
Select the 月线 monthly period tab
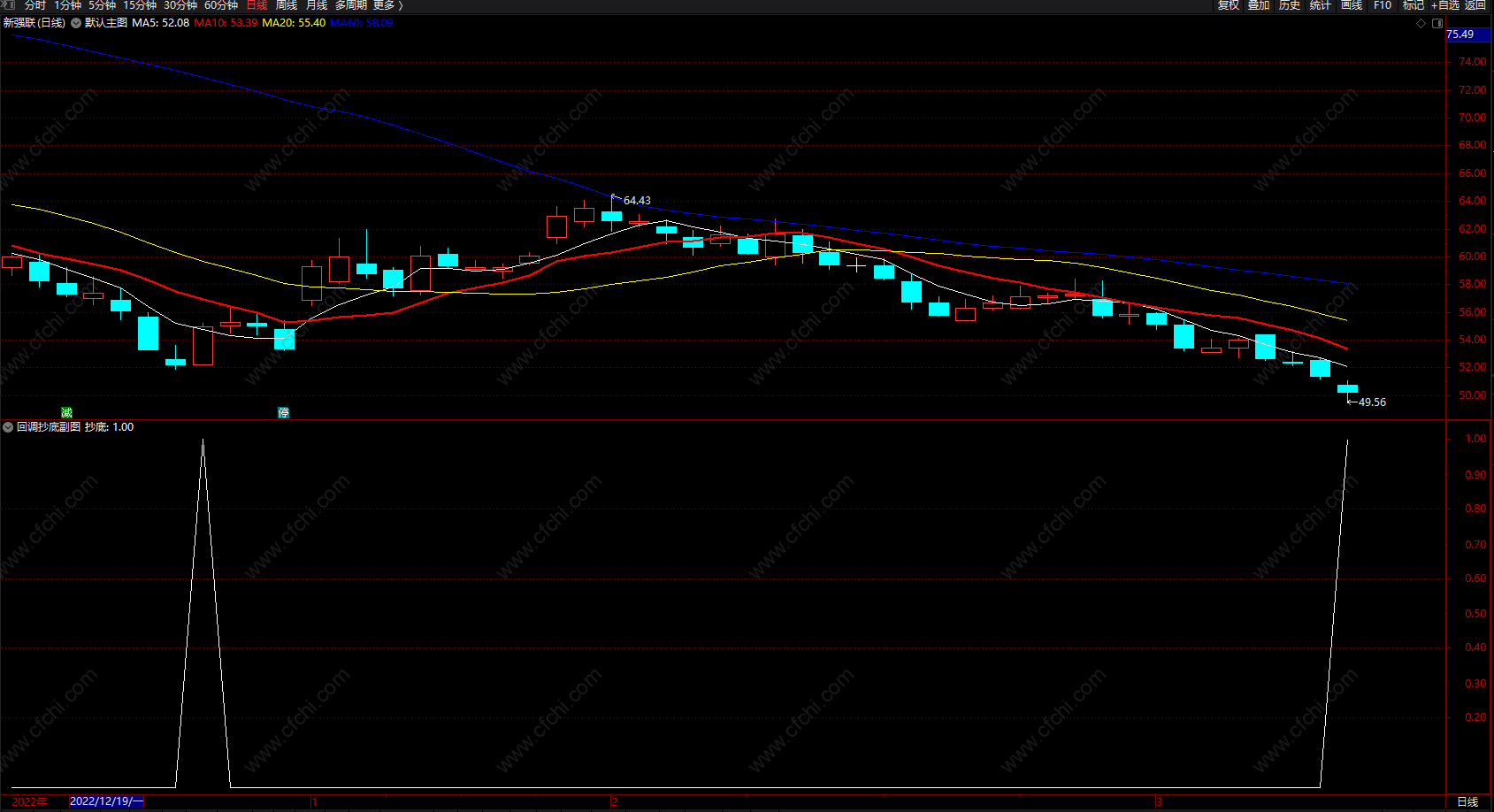click(x=317, y=5)
